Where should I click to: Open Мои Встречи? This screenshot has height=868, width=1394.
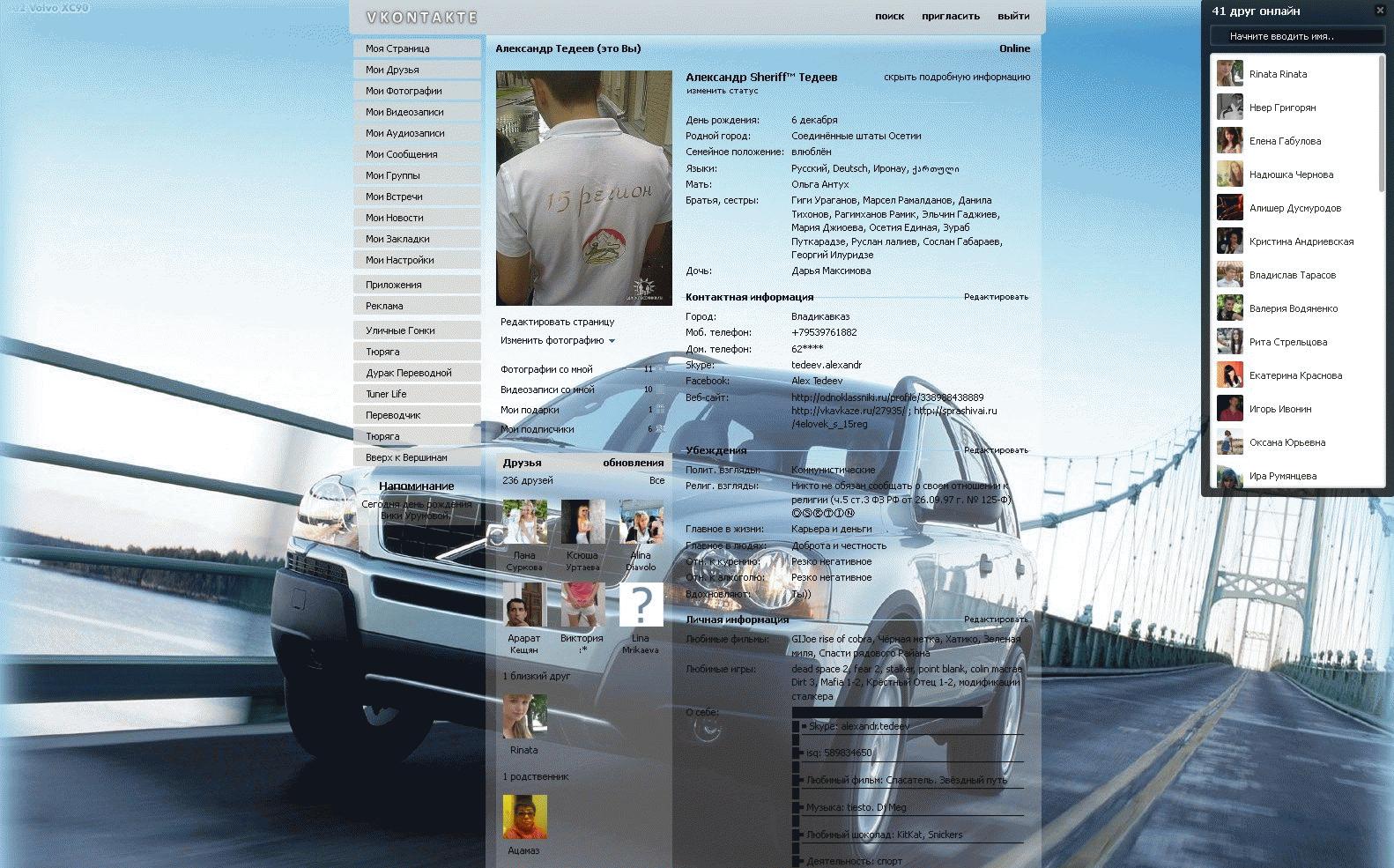coord(417,197)
